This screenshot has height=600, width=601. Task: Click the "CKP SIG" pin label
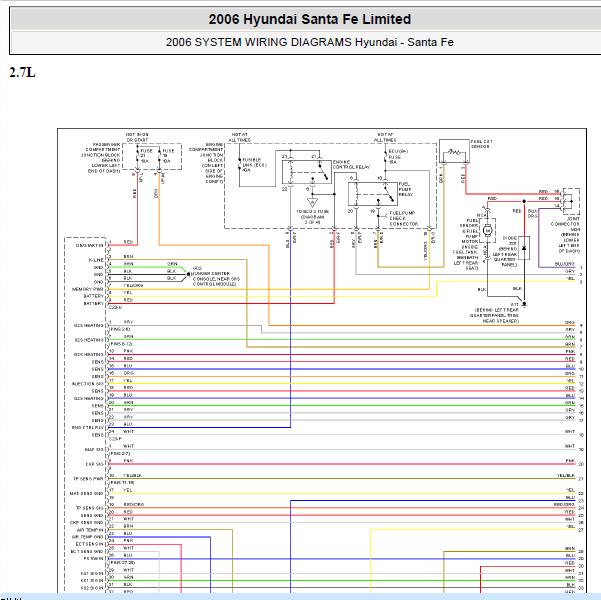95,464
